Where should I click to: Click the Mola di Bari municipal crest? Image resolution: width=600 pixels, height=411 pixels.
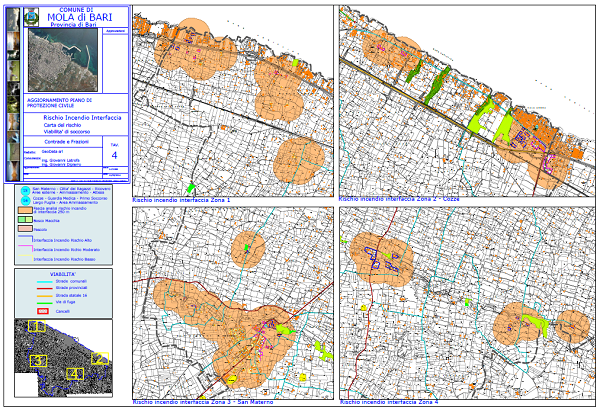tap(33, 16)
